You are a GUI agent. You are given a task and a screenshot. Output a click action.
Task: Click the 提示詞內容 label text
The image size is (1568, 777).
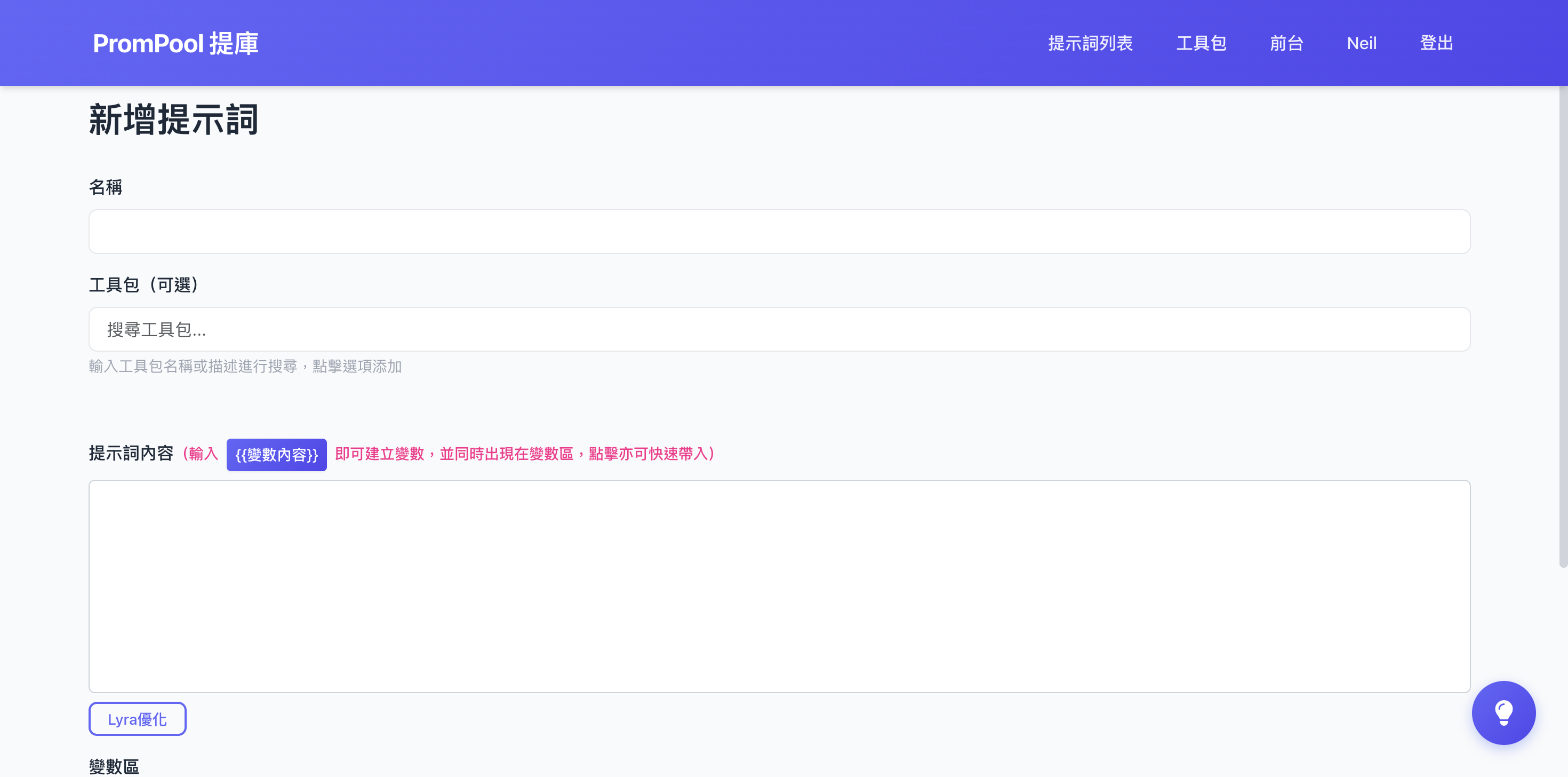click(131, 453)
